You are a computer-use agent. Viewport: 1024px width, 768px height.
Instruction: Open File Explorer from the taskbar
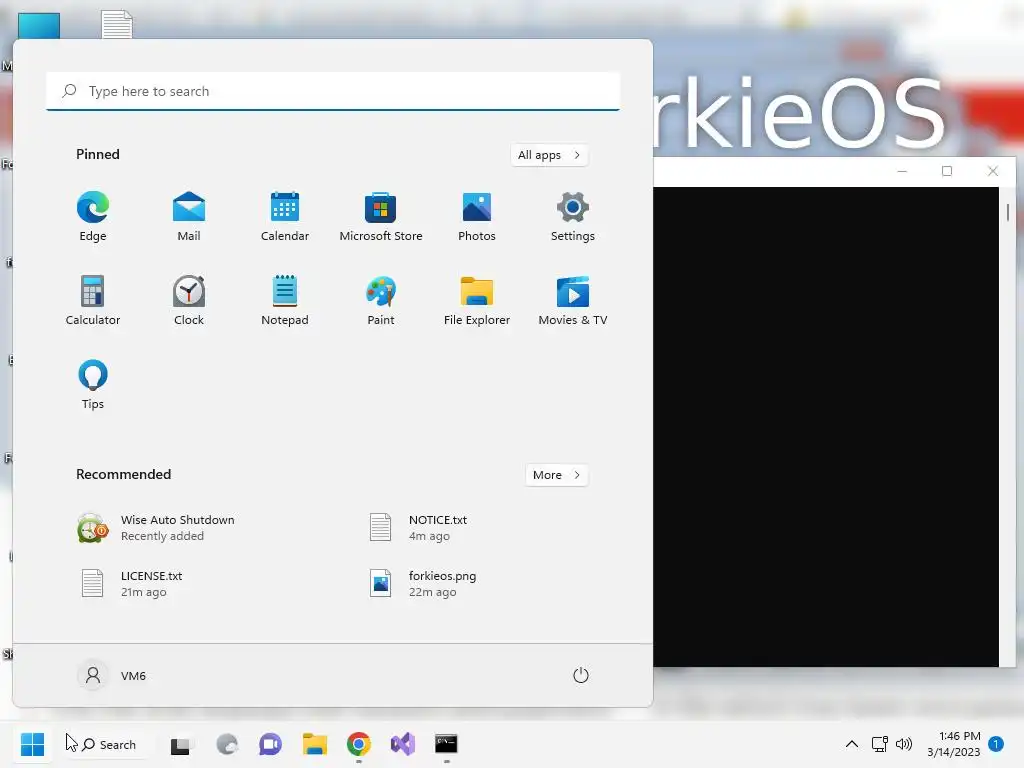coord(315,744)
